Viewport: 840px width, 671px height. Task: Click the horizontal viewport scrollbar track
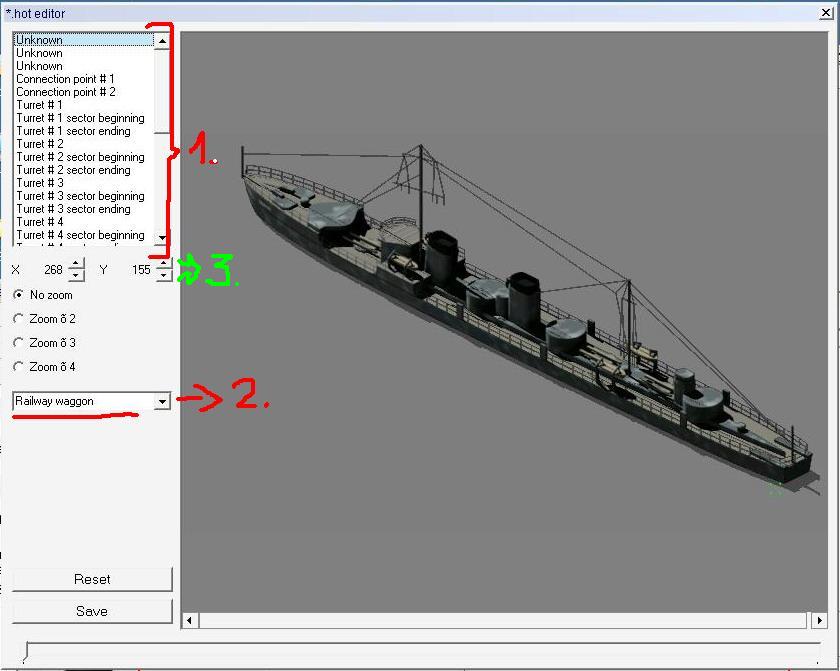(502, 620)
